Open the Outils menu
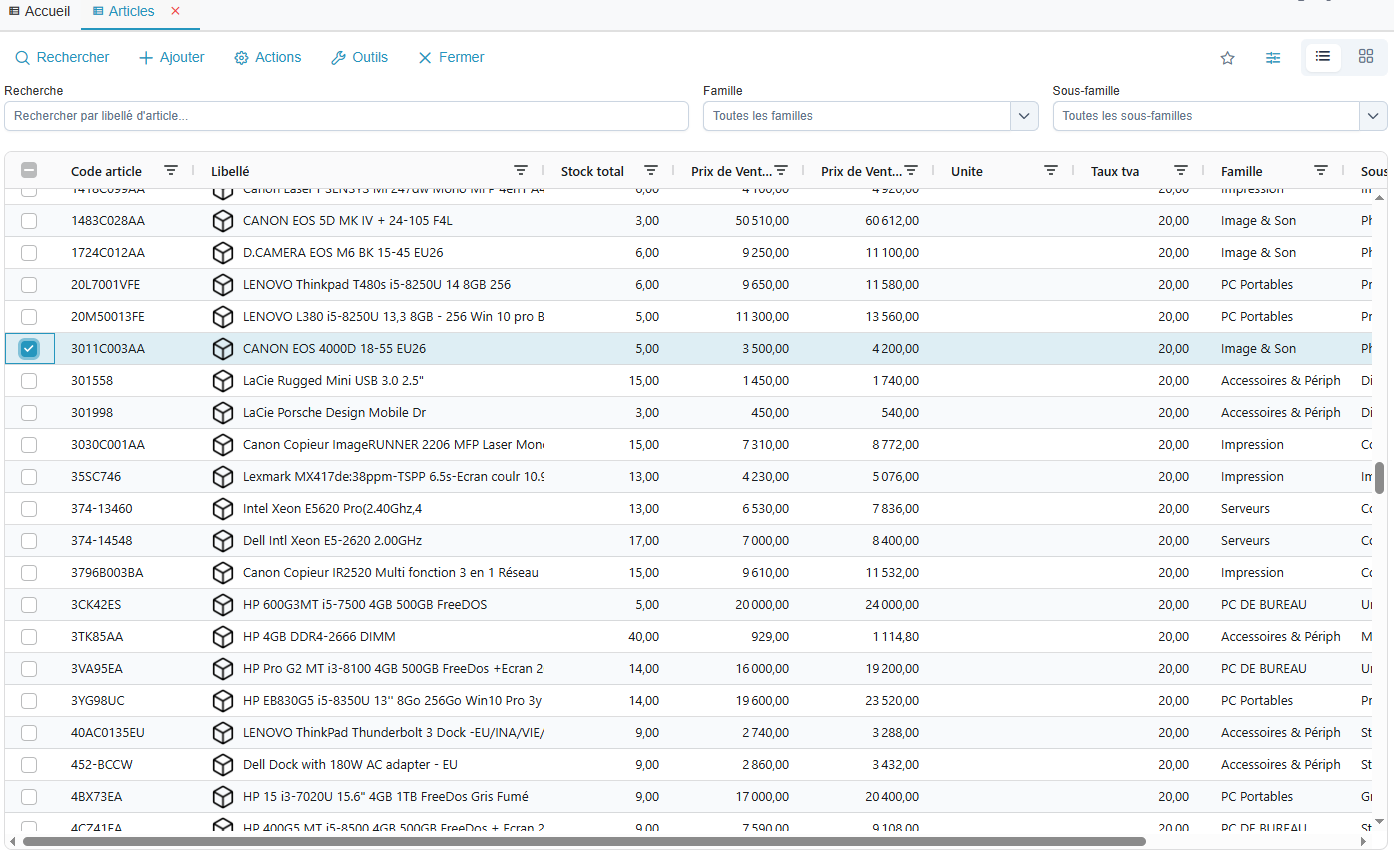This screenshot has height=860, width=1394. pos(359,58)
